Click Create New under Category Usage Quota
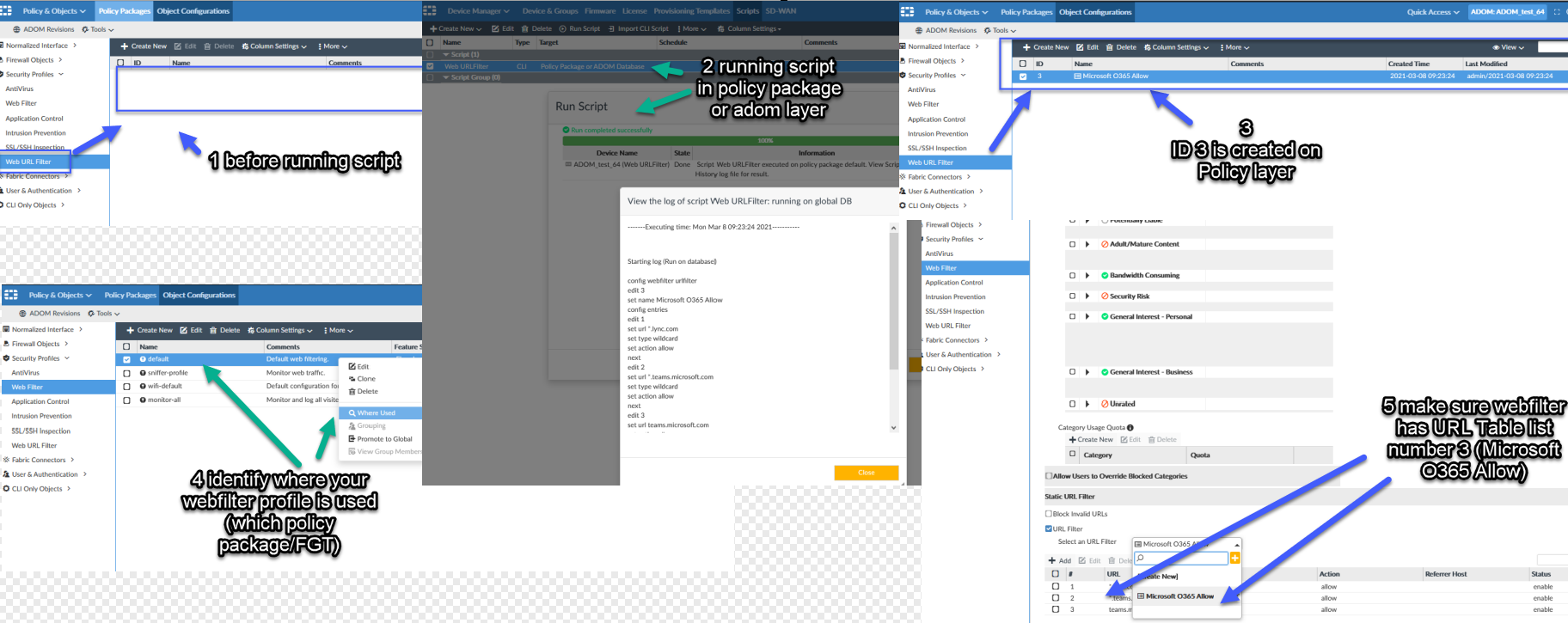This screenshot has width=1568, height=623. coord(1091,440)
